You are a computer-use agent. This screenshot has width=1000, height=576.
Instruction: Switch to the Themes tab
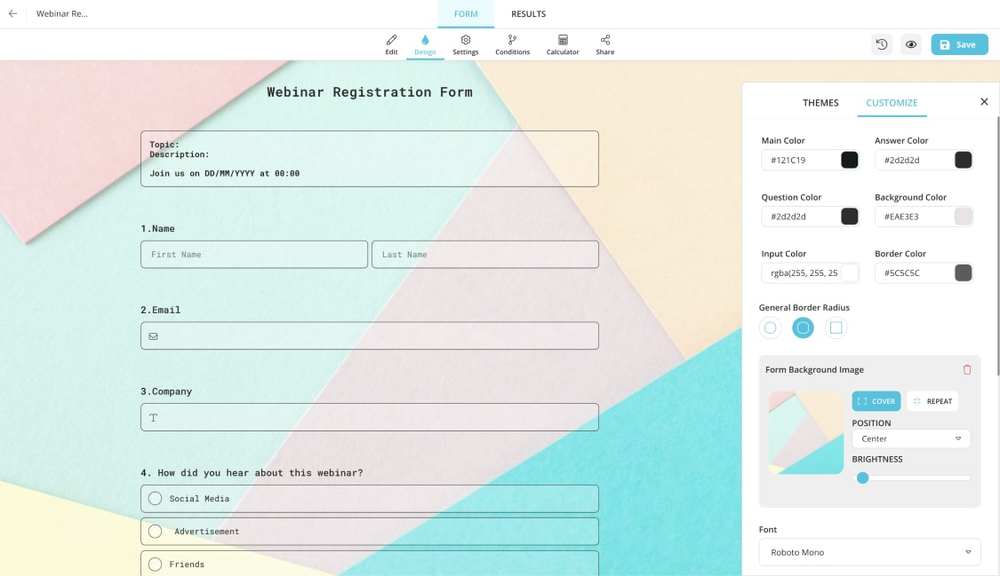[820, 103]
